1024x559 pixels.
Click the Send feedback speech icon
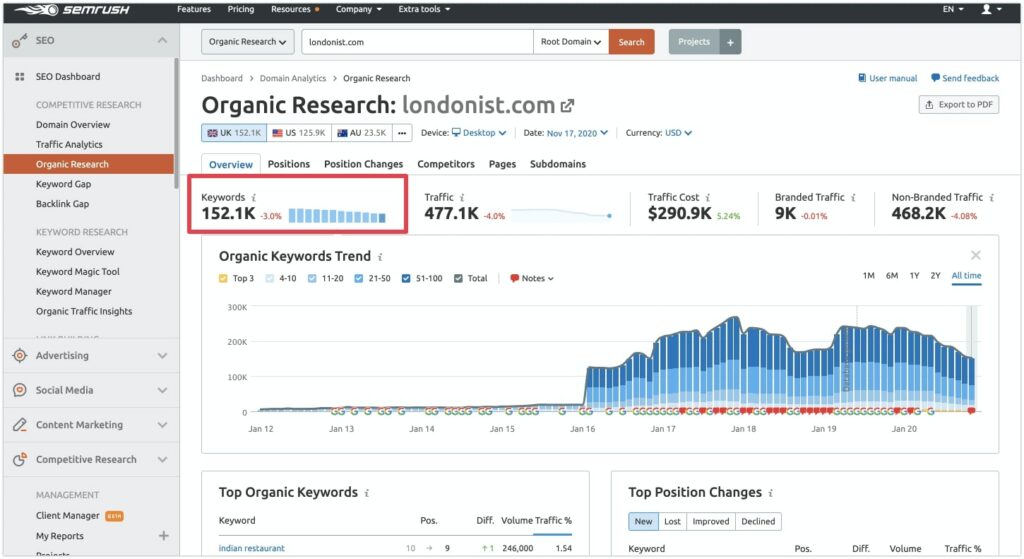tap(935, 78)
